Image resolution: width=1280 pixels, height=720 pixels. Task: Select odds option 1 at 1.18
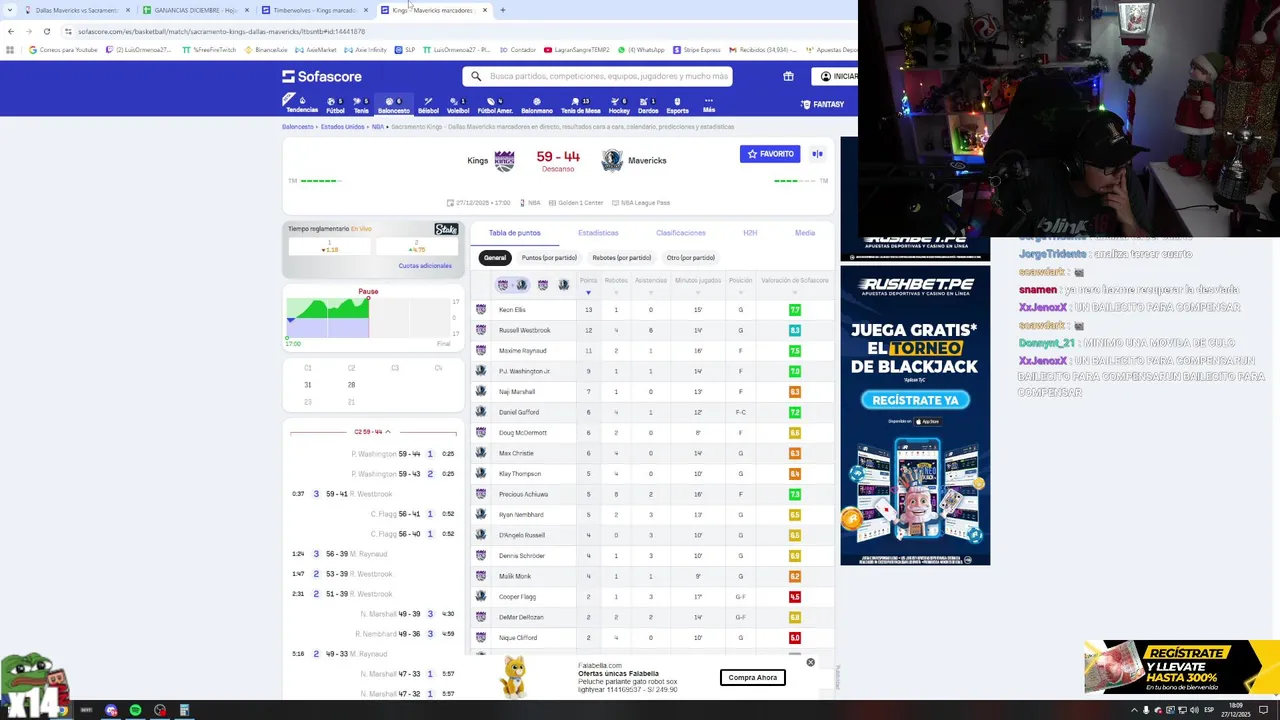pos(329,246)
